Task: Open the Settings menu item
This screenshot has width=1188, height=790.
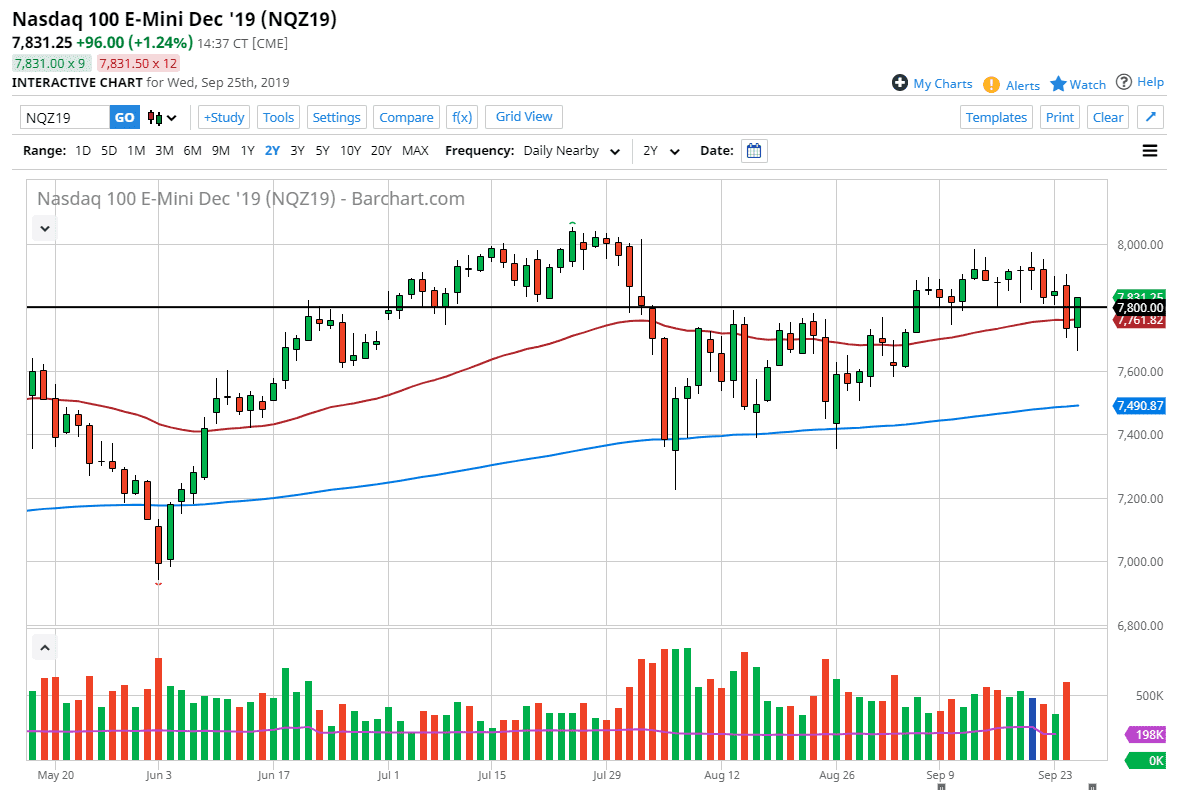Action: (336, 117)
